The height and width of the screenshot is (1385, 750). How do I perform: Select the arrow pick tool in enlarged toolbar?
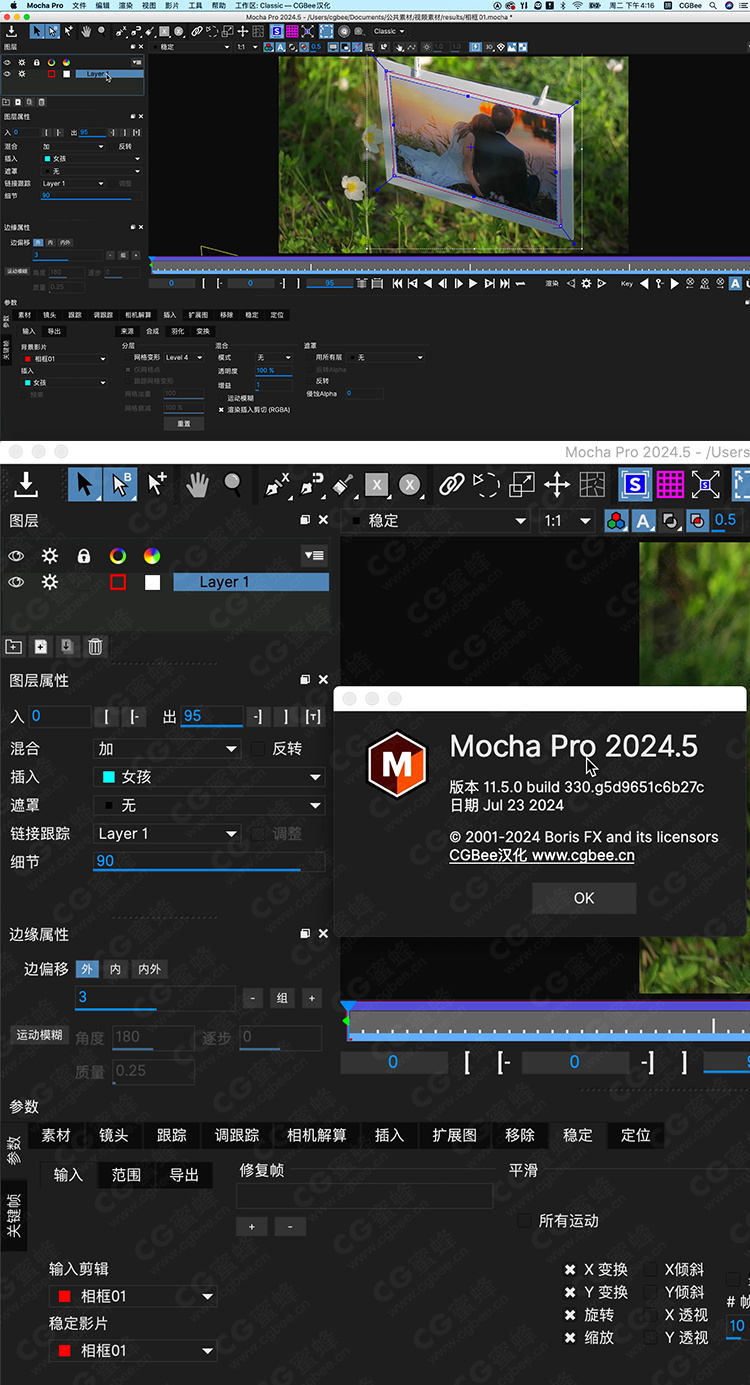[x=85, y=485]
